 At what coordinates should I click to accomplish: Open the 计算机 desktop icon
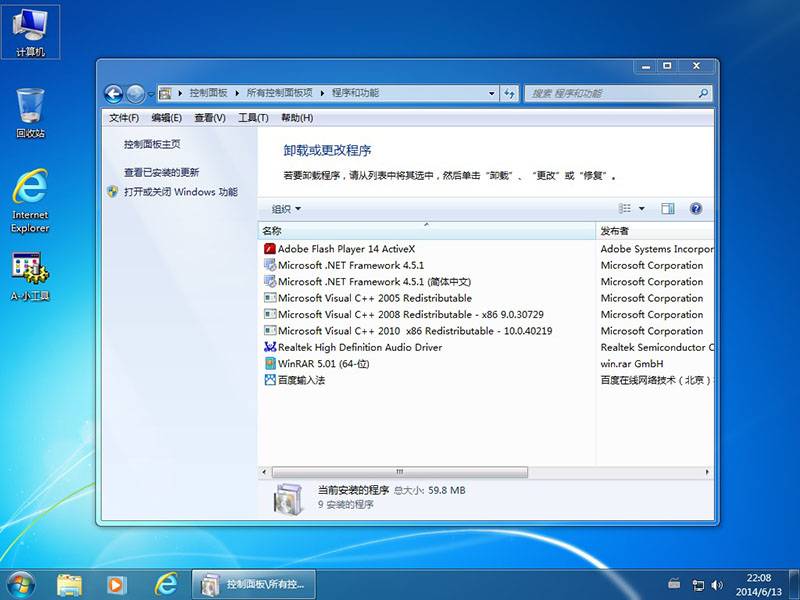tap(30, 32)
